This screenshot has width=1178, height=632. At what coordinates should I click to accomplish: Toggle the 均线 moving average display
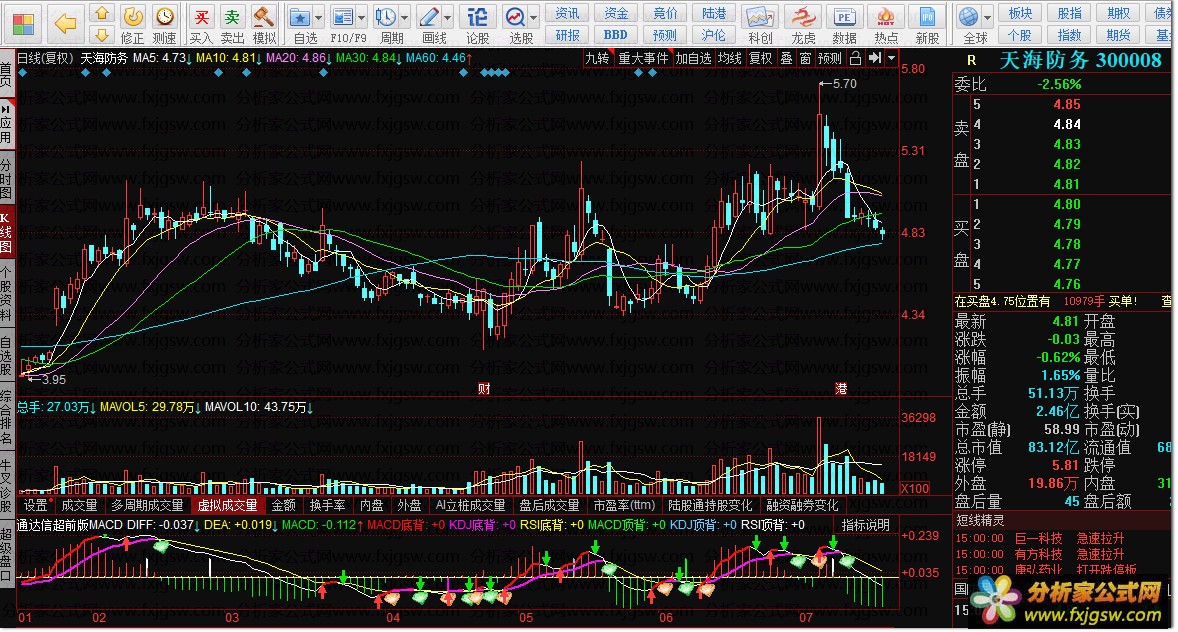point(729,58)
